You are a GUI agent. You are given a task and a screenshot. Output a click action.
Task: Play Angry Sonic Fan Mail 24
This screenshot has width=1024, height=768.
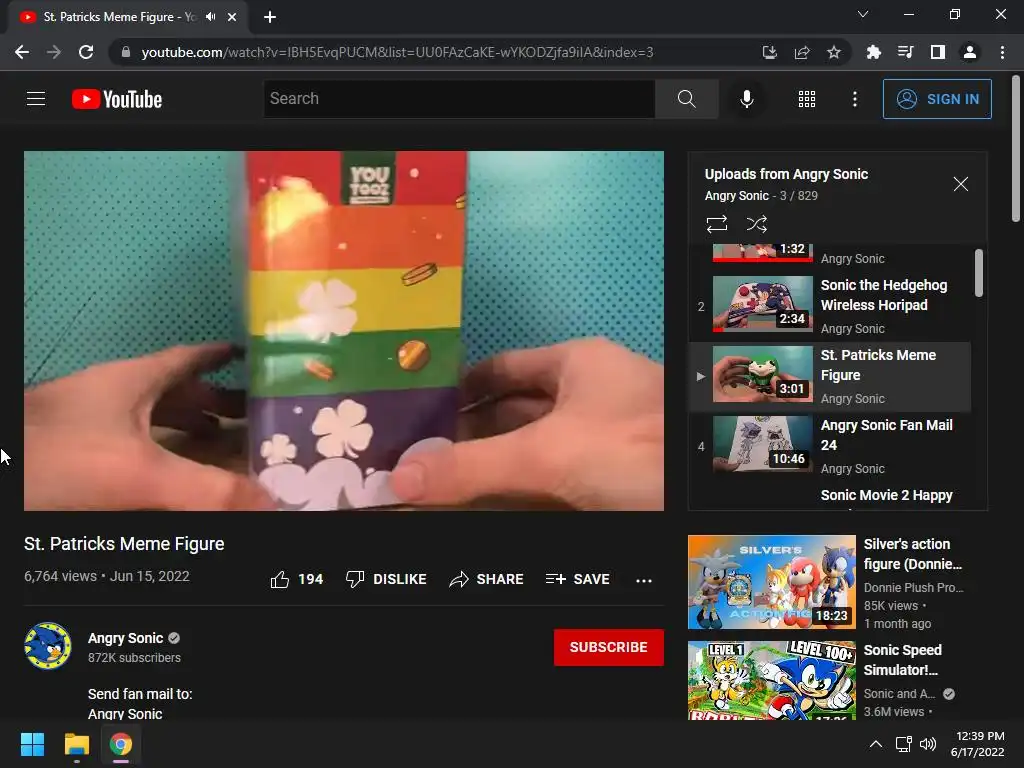[831, 447]
